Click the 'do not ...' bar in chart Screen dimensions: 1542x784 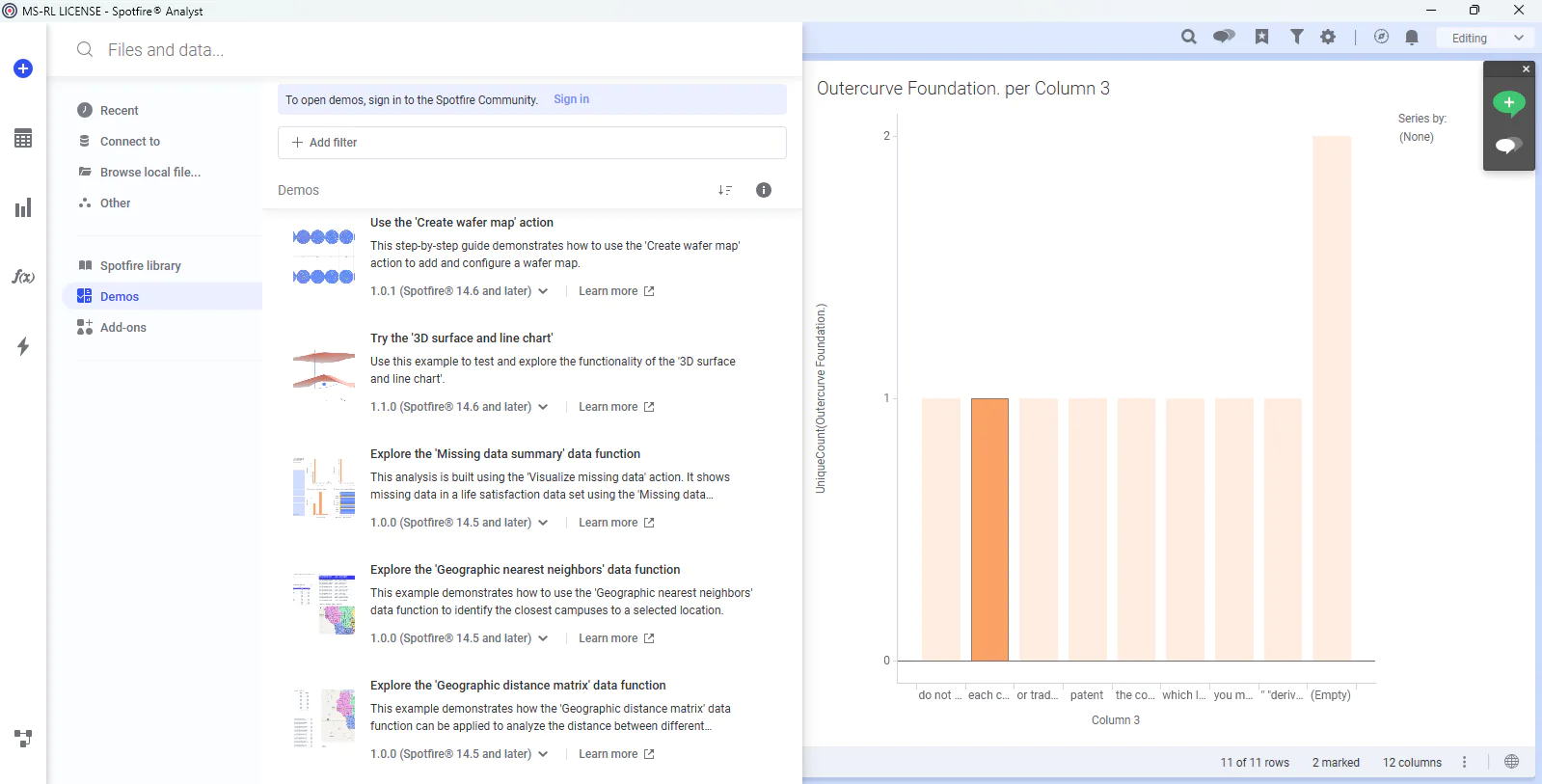[941, 529]
